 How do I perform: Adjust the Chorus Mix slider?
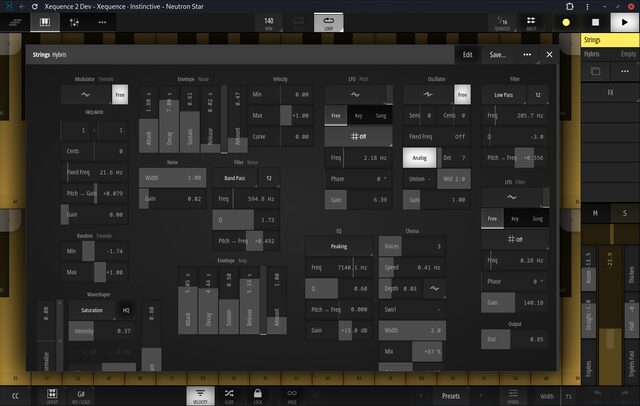click(412, 351)
